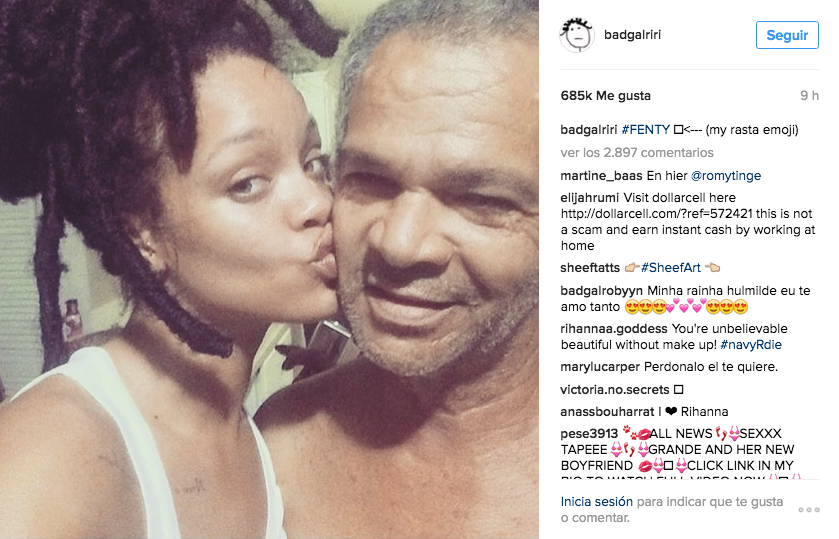The height and width of the screenshot is (539, 839).
Task: Click the Seguir follow button
Action: click(x=787, y=35)
